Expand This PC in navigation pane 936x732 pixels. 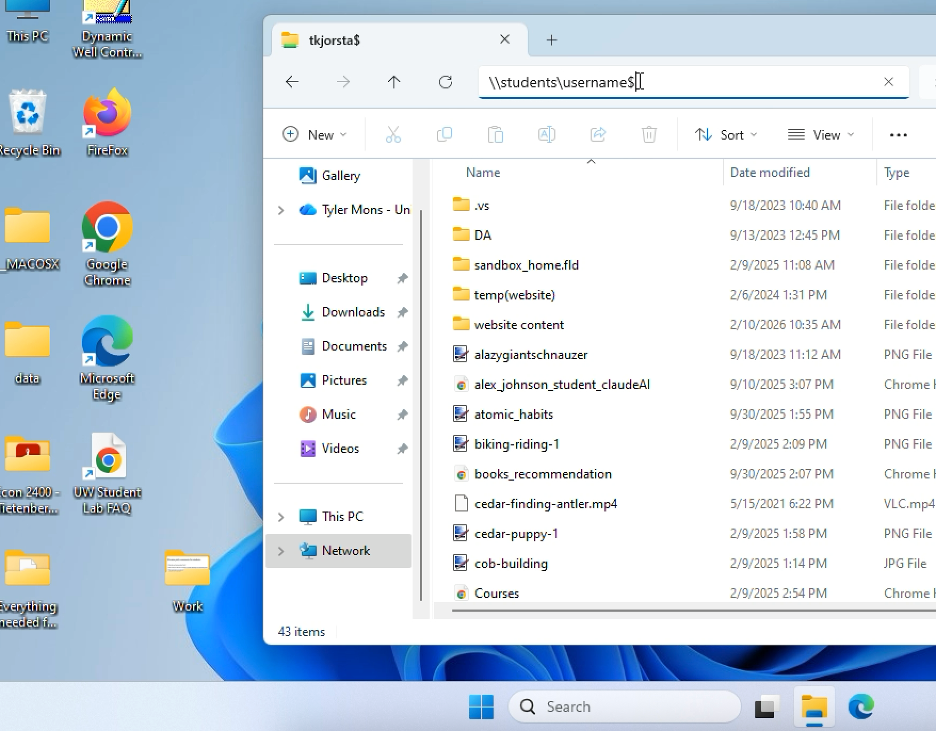tap(281, 517)
